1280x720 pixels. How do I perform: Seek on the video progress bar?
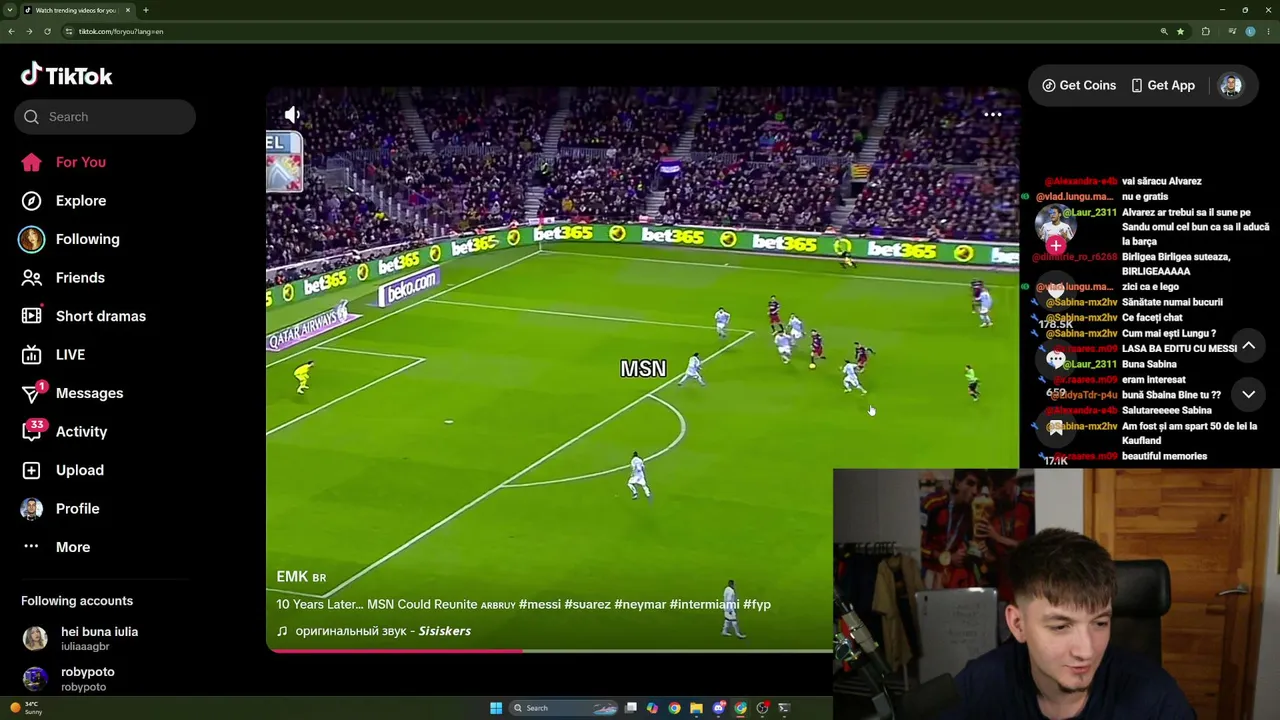pos(549,650)
